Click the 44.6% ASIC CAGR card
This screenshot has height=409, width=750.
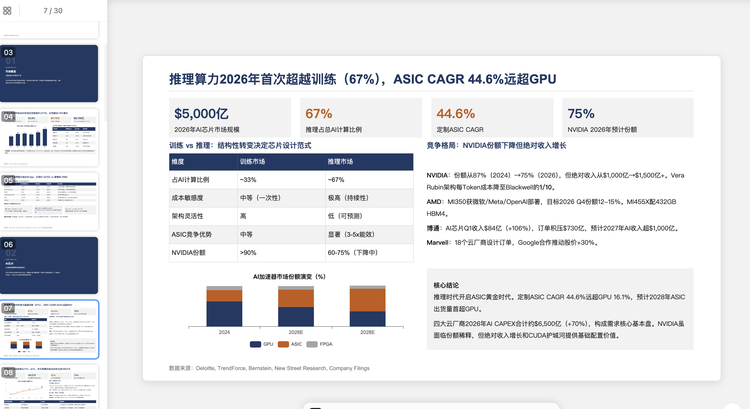(x=492, y=118)
